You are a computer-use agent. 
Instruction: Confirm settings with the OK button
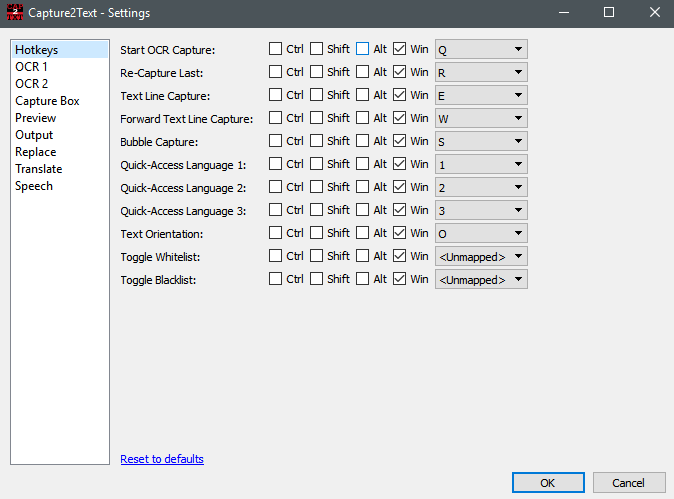pyautogui.click(x=548, y=483)
